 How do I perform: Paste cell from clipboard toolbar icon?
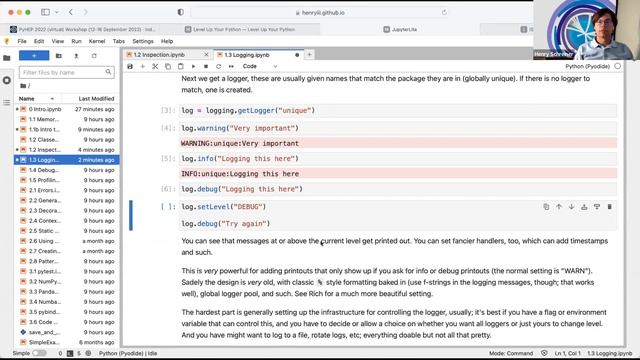[180, 66]
